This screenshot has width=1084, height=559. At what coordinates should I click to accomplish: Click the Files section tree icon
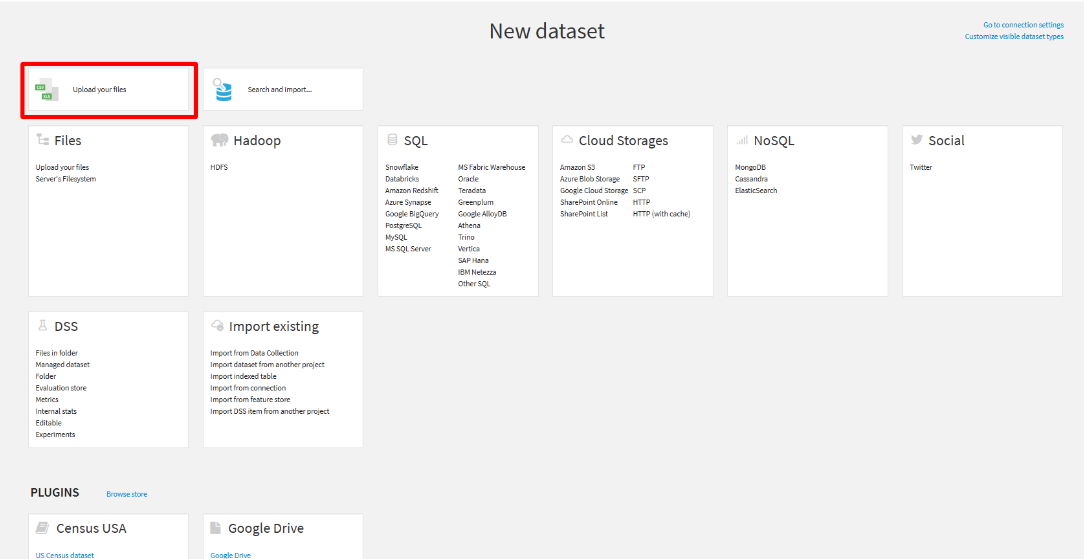tap(42, 140)
